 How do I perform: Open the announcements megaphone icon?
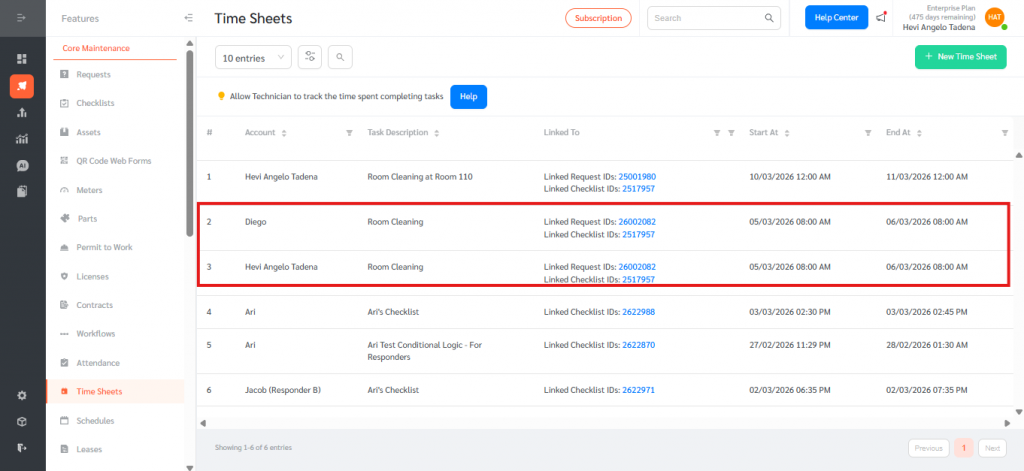[881, 18]
